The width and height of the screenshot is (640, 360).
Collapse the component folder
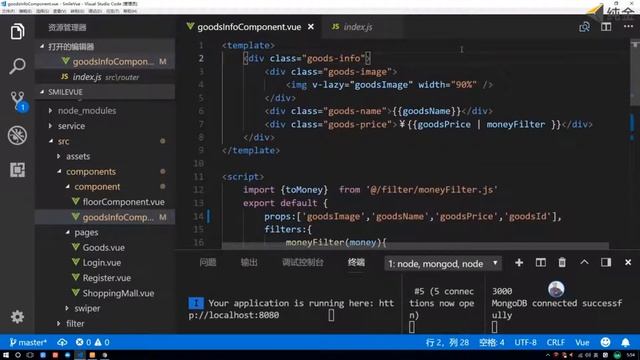pos(67,187)
